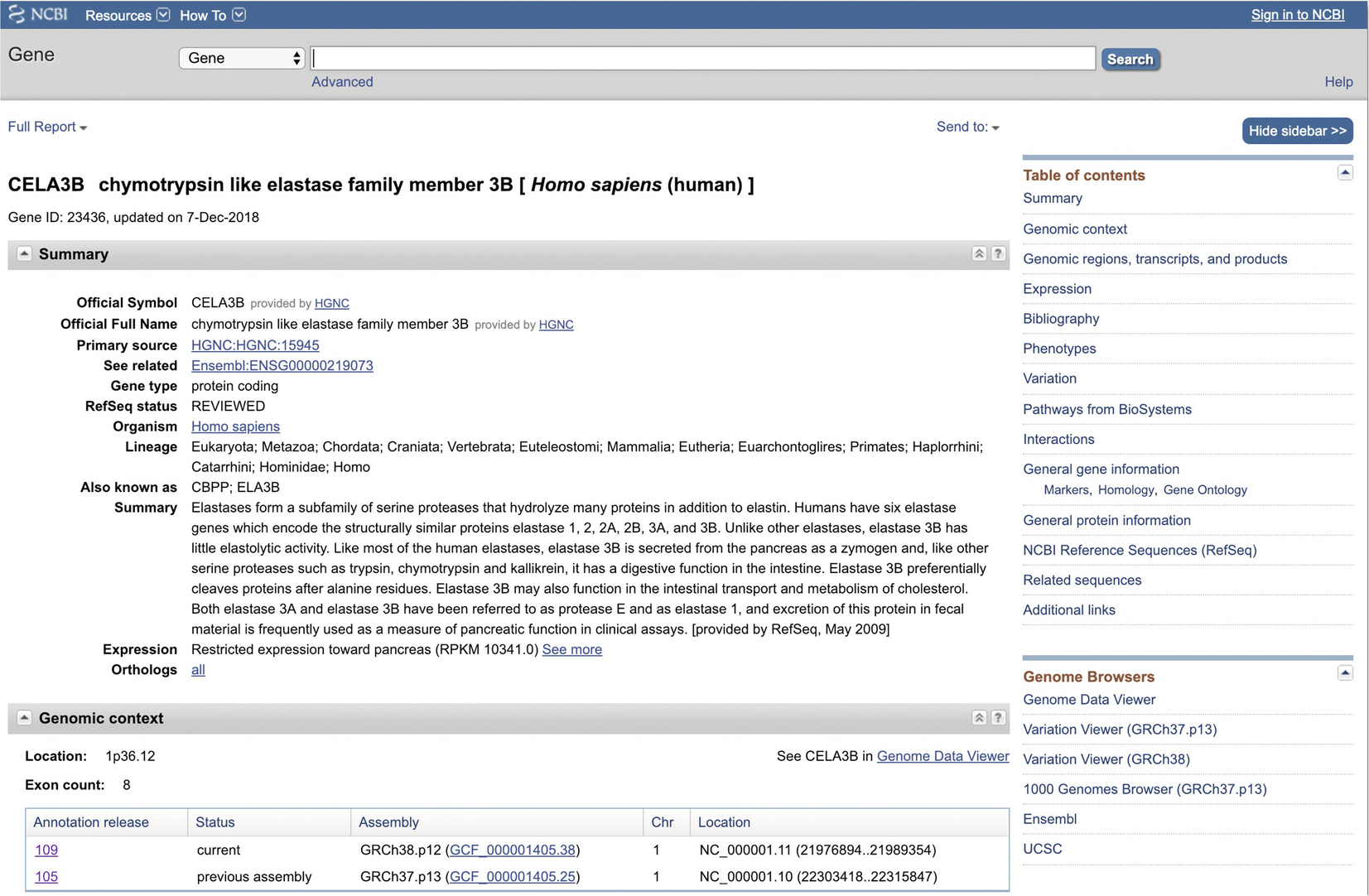The image size is (1369, 896).
Task: Open the How To dropdown menu
Action: (212, 15)
